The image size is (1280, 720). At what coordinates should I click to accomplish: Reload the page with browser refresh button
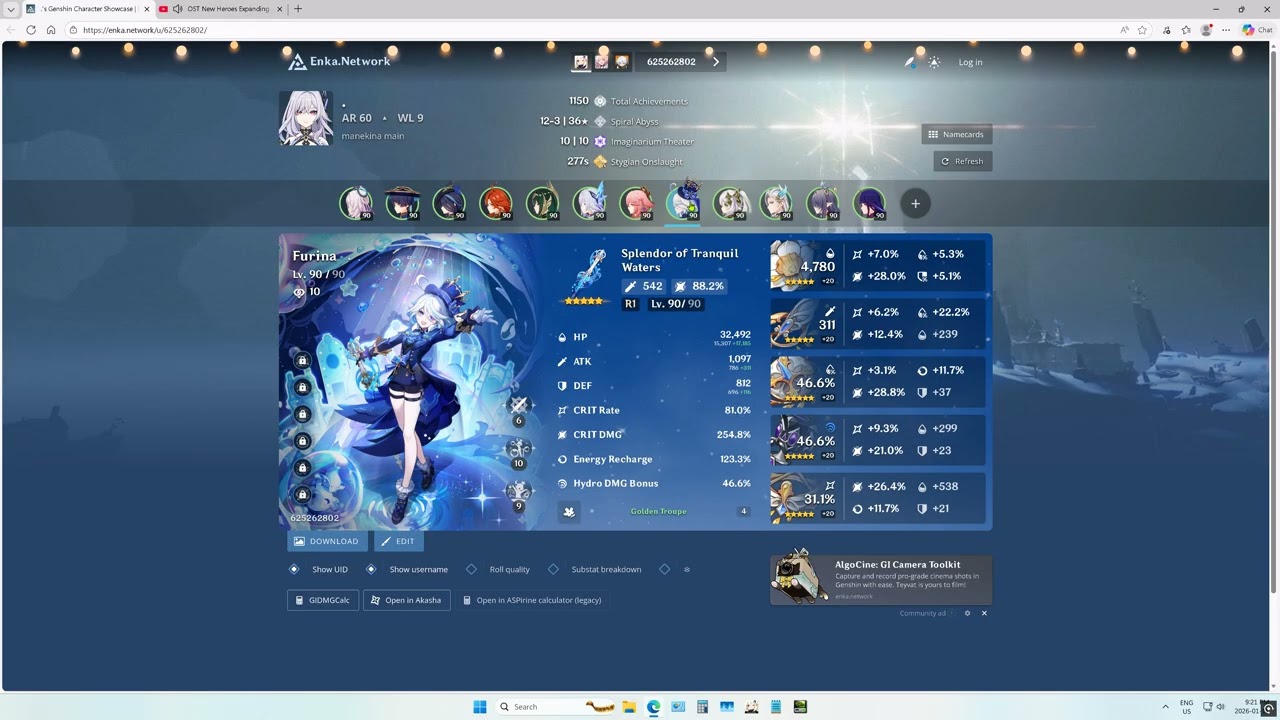pos(31,30)
